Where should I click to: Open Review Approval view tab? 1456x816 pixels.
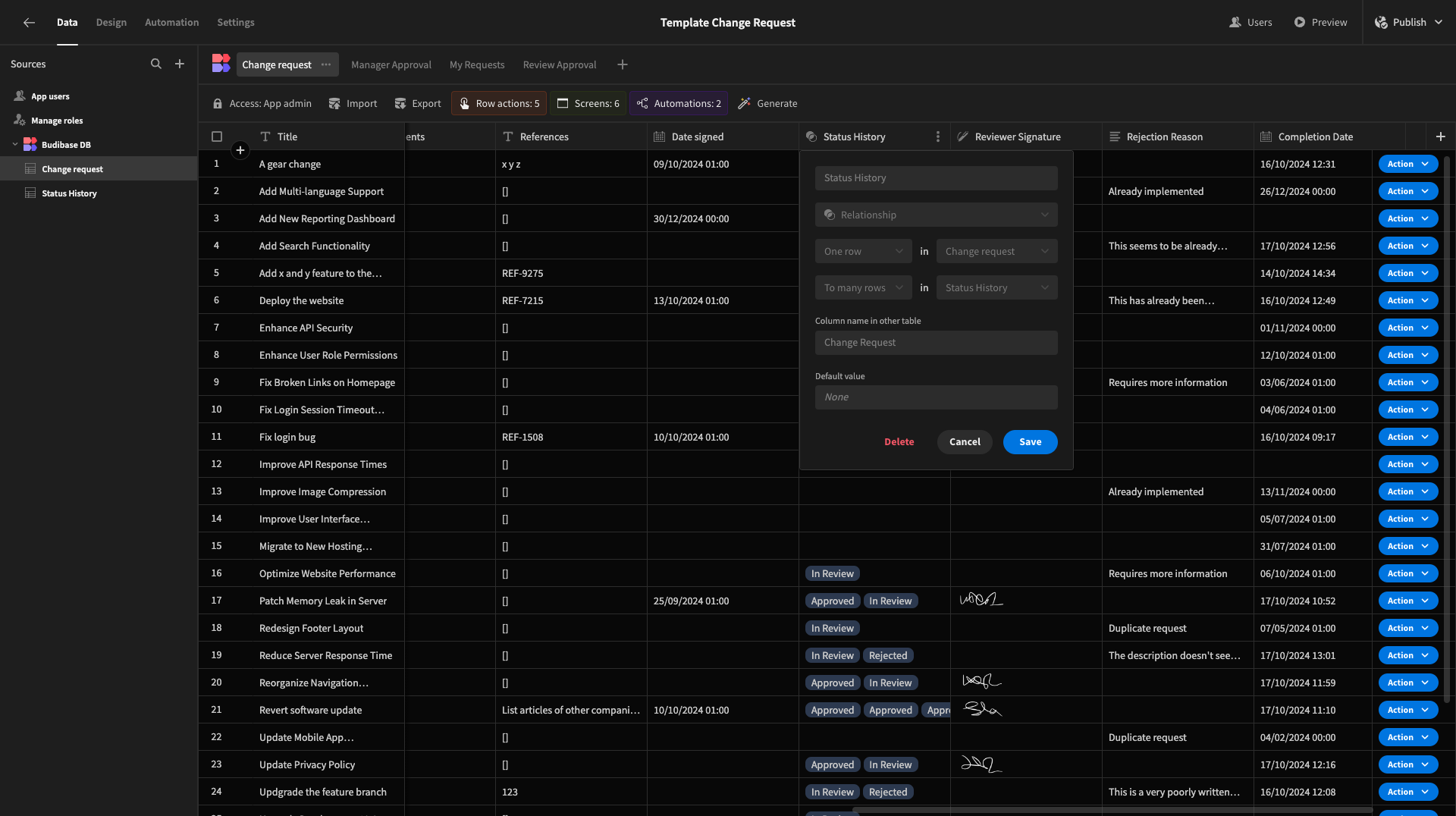tap(560, 64)
